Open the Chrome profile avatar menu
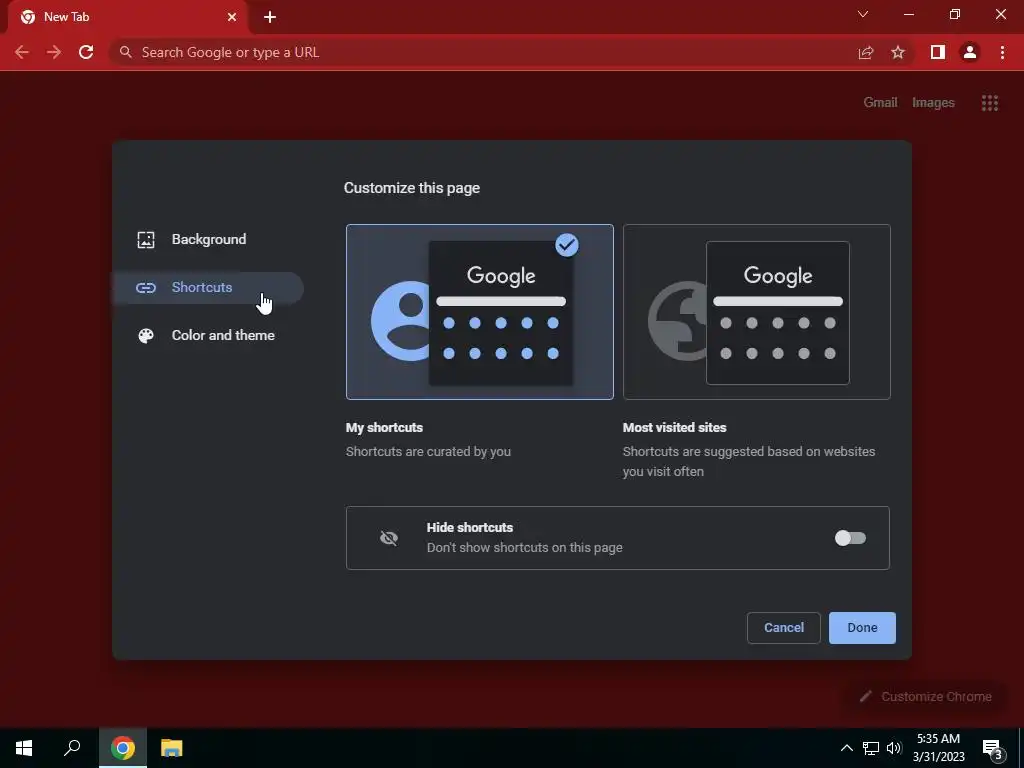The height and width of the screenshot is (768, 1024). tap(970, 52)
